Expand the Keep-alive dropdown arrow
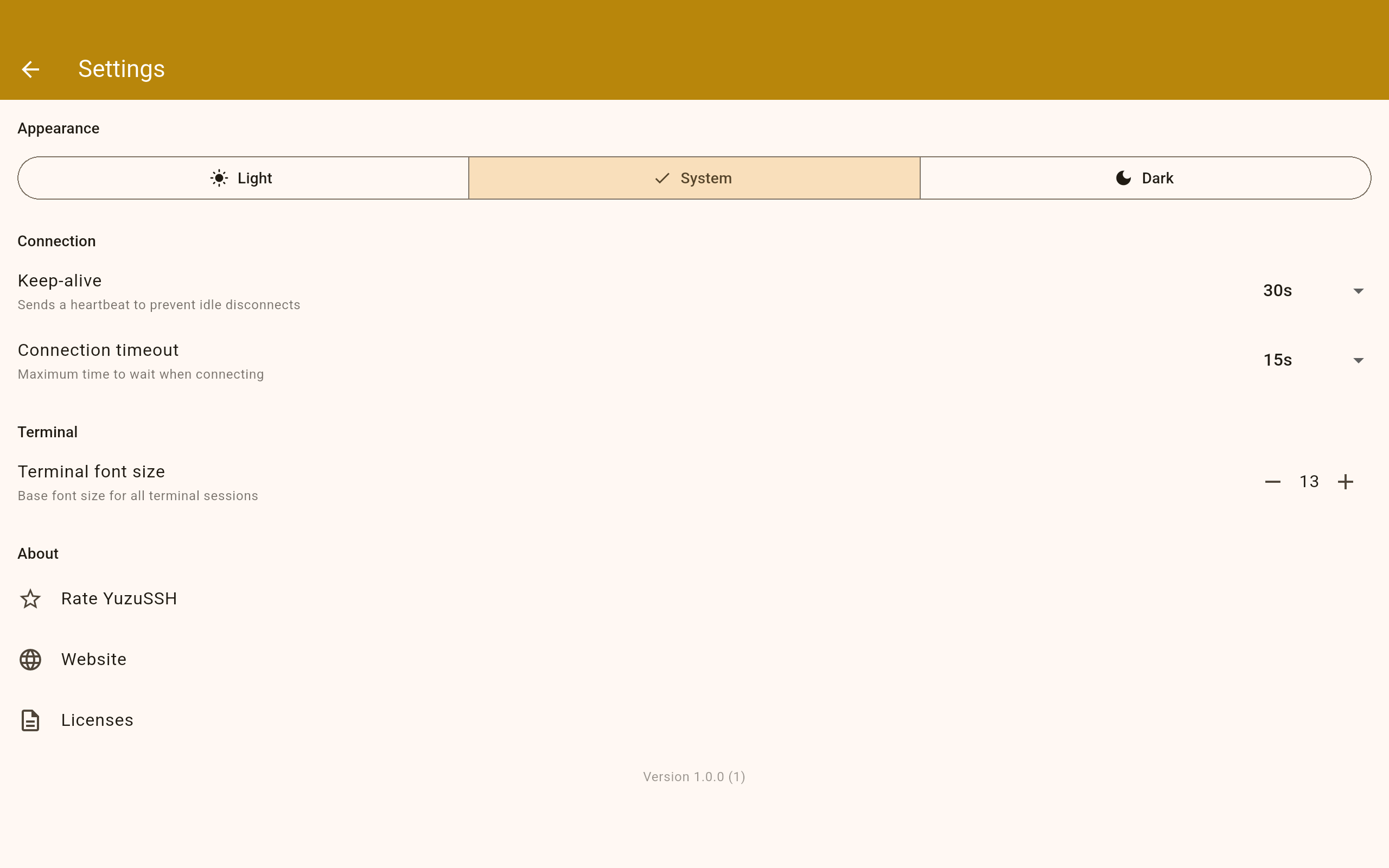 (1358, 291)
